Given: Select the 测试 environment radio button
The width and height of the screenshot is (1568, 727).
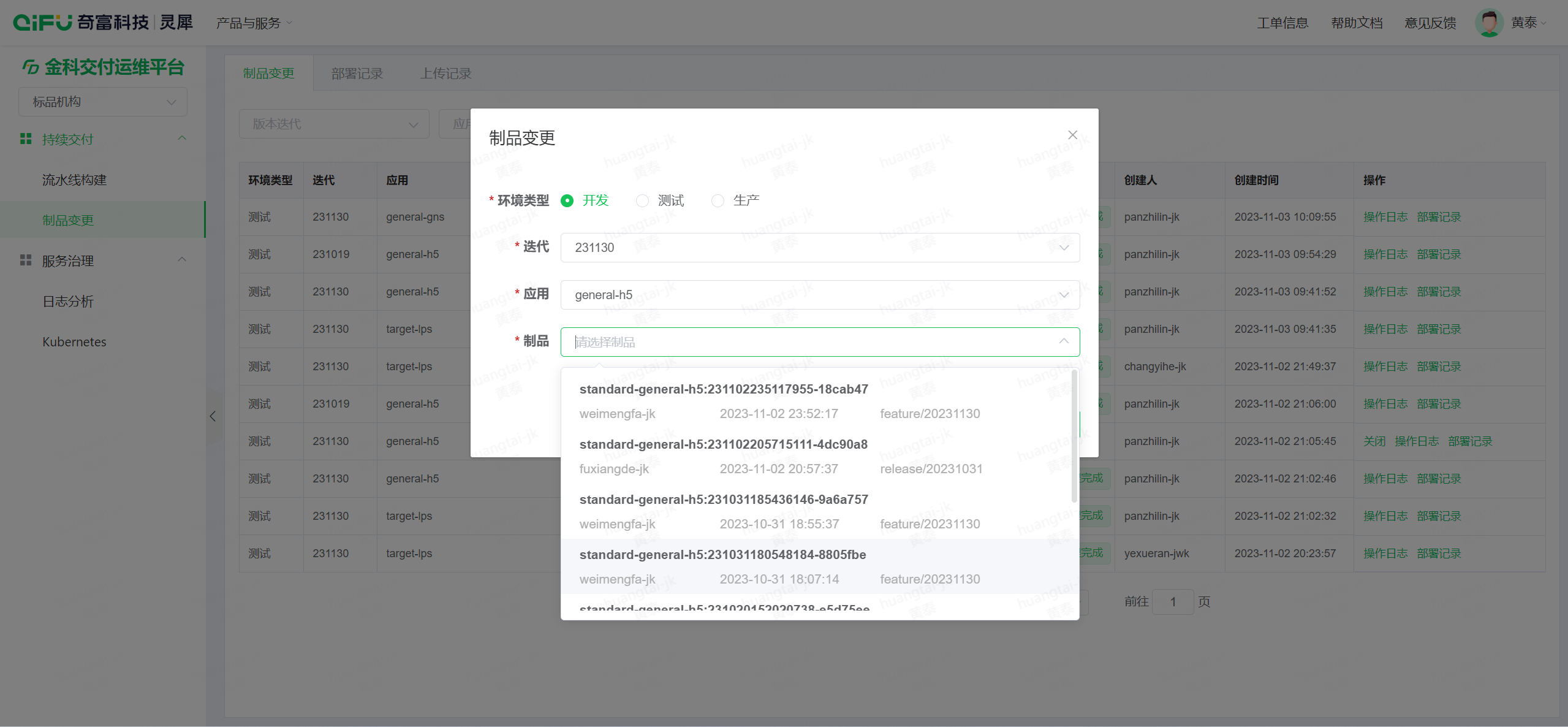Looking at the screenshot, I should 642,200.
